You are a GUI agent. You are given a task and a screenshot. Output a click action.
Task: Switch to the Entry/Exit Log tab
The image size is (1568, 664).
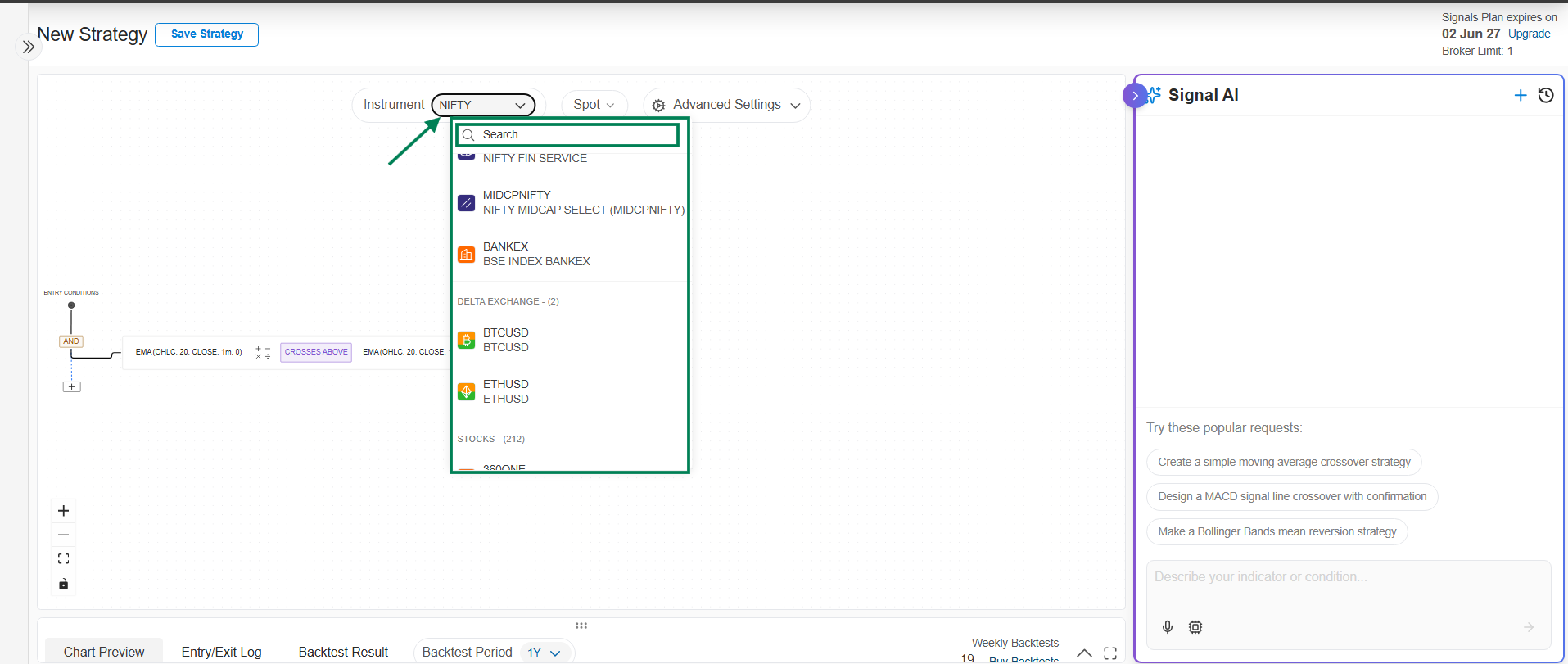221,652
